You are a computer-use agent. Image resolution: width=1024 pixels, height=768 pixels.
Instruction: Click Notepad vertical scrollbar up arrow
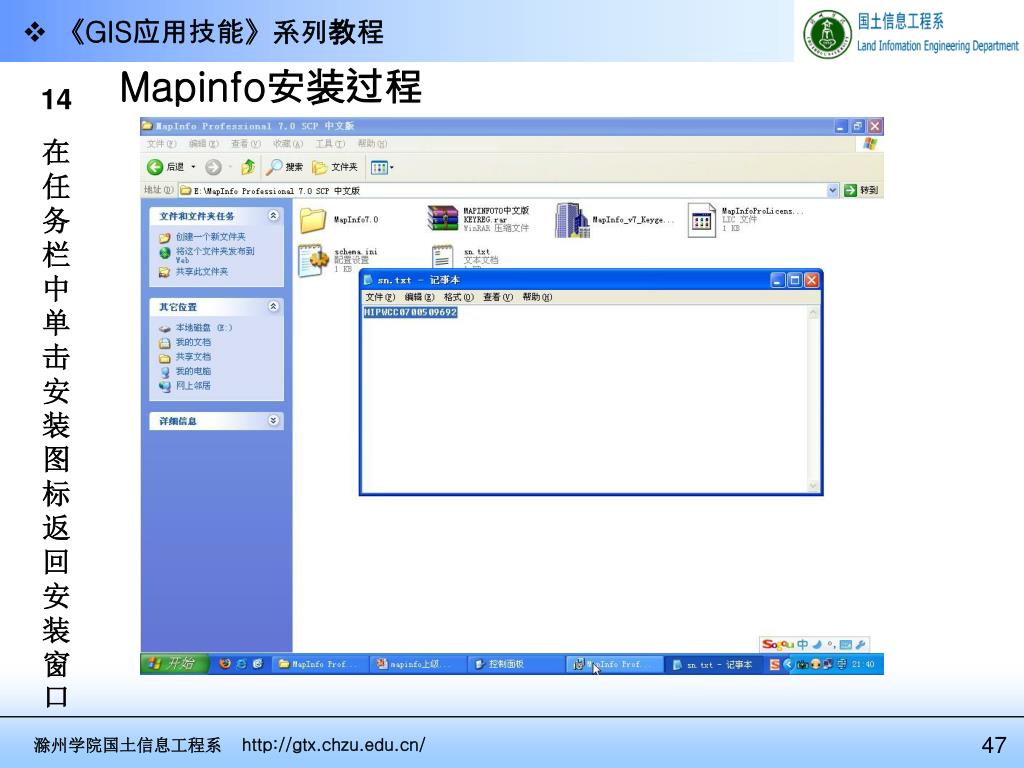click(814, 313)
